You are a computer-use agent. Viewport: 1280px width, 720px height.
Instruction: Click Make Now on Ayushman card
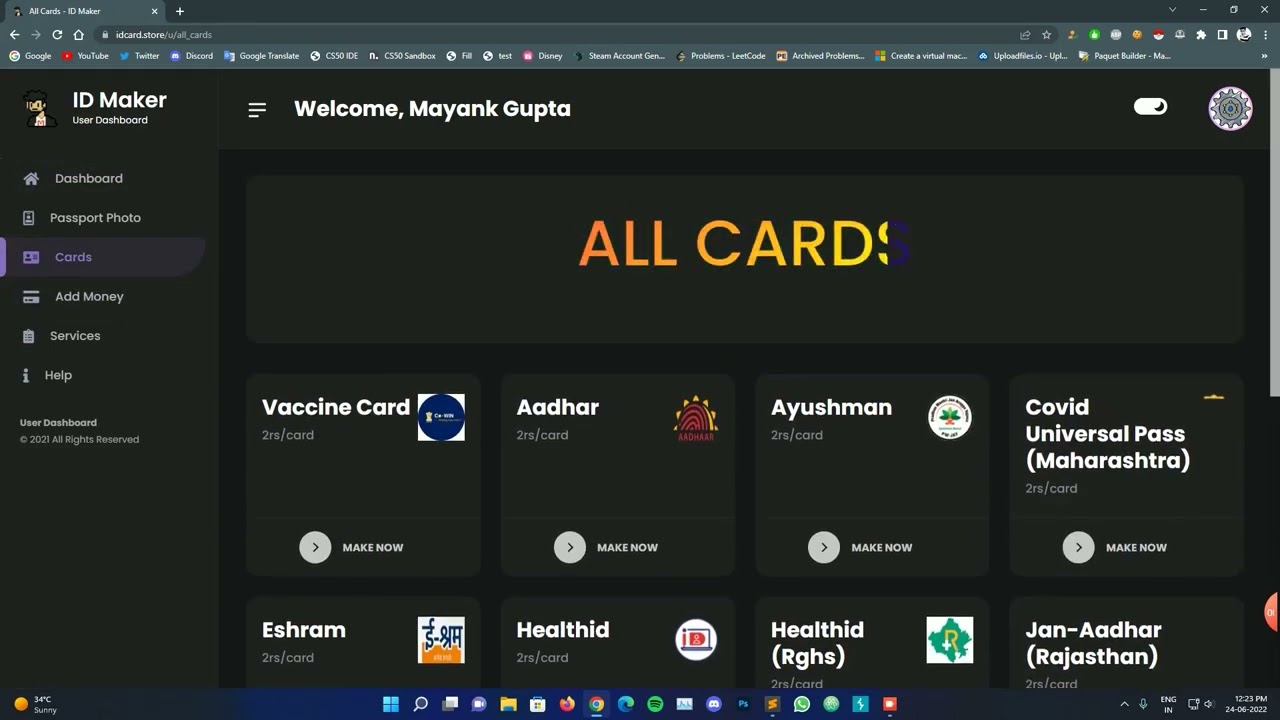pos(860,547)
